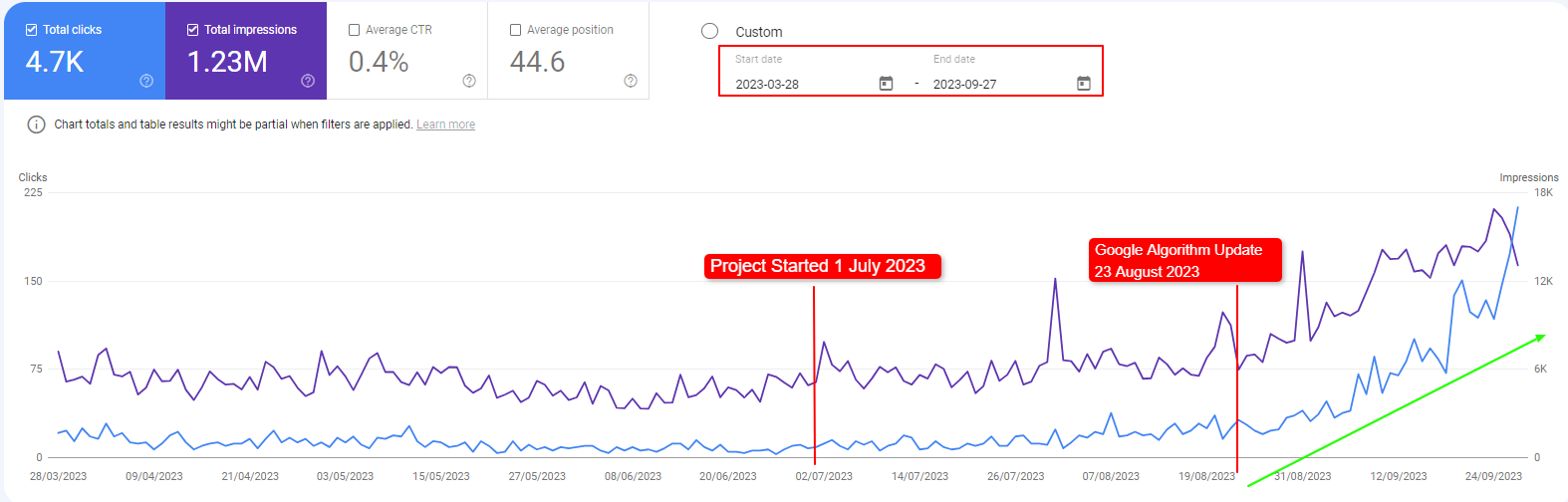The height and width of the screenshot is (502, 1568).
Task: Click the 18K impressions axis value
Action: coord(1543,192)
